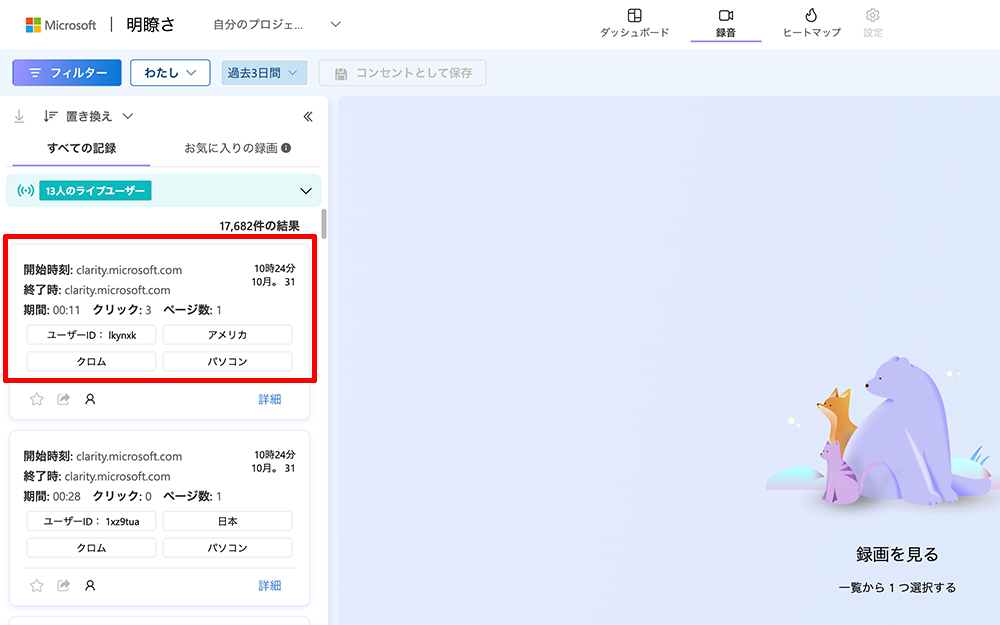Open 詳細 link of the first recording

(270, 399)
